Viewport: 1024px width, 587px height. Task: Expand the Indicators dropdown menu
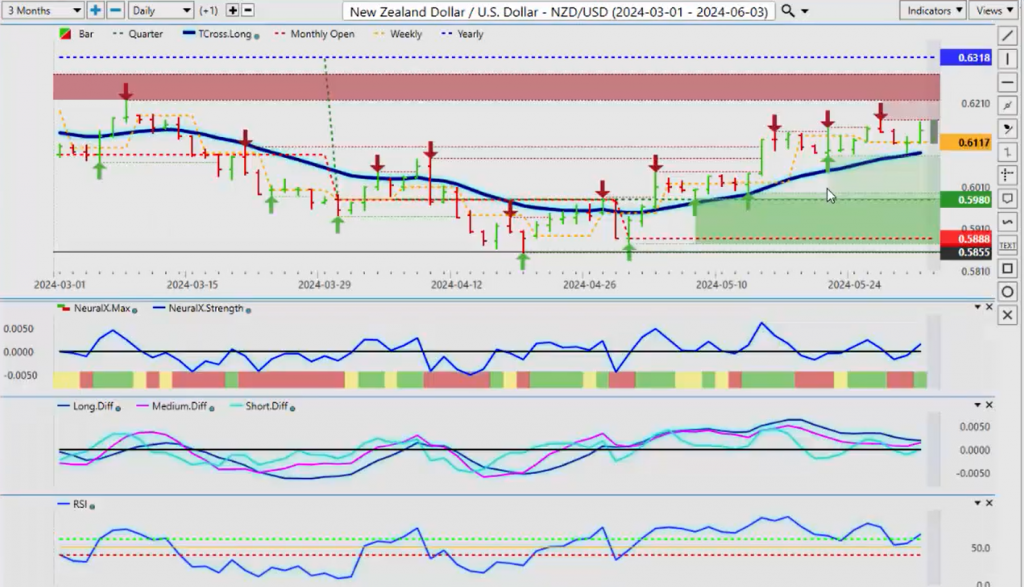[x=933, y=10]
